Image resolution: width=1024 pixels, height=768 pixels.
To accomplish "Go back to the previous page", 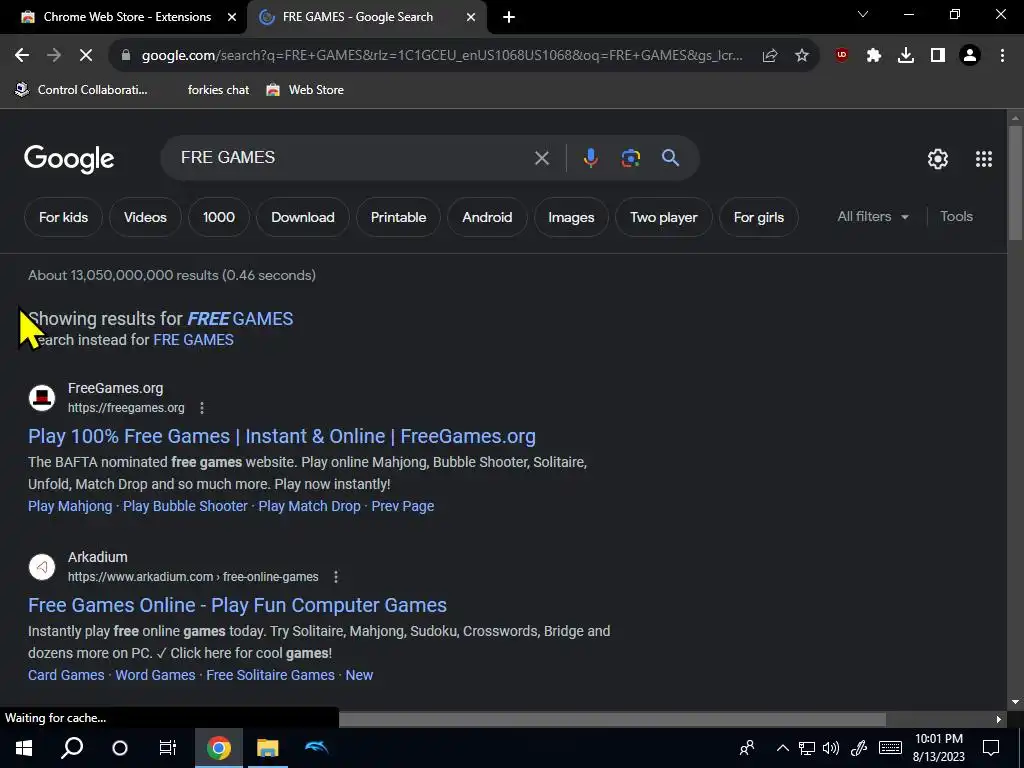I will [x=22, y=56].
